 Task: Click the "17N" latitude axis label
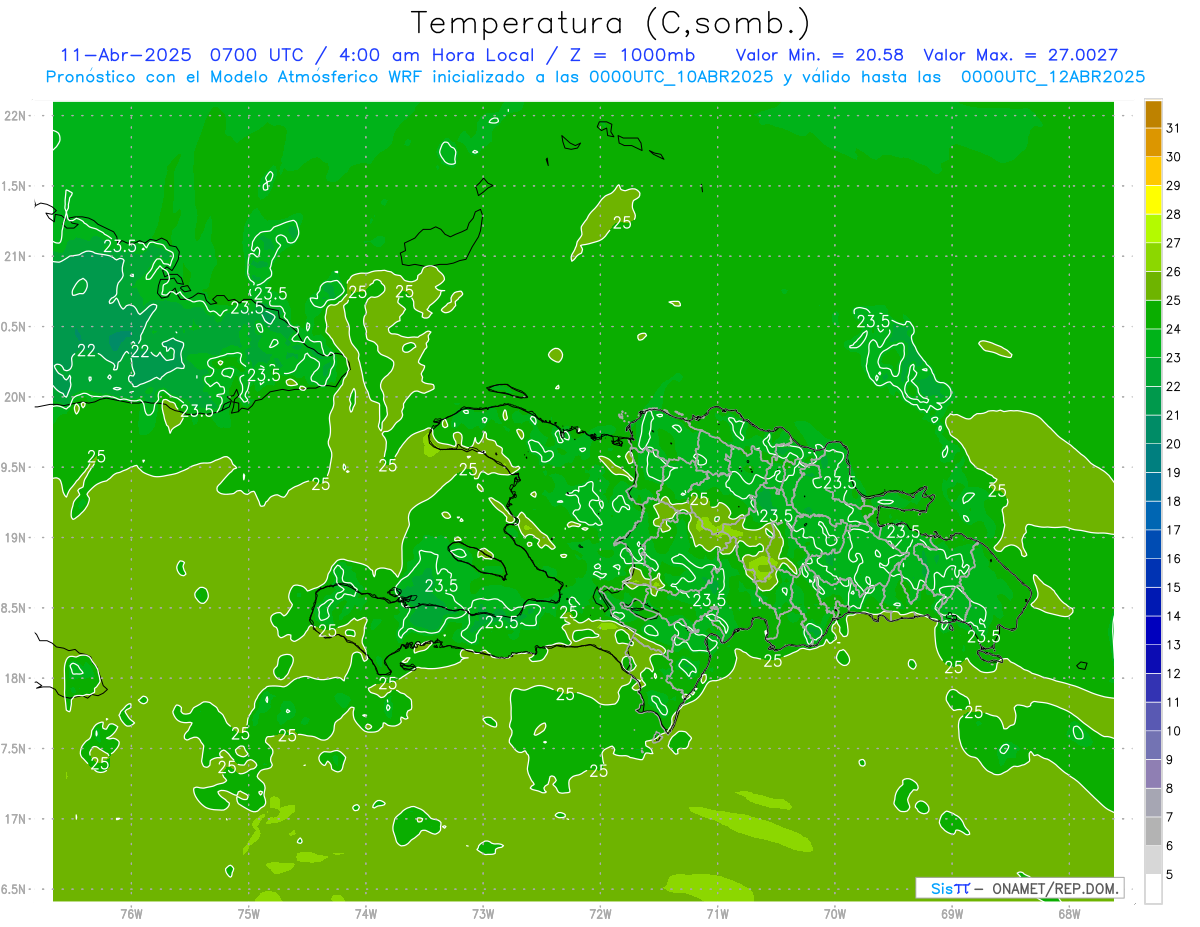[15, 819]
